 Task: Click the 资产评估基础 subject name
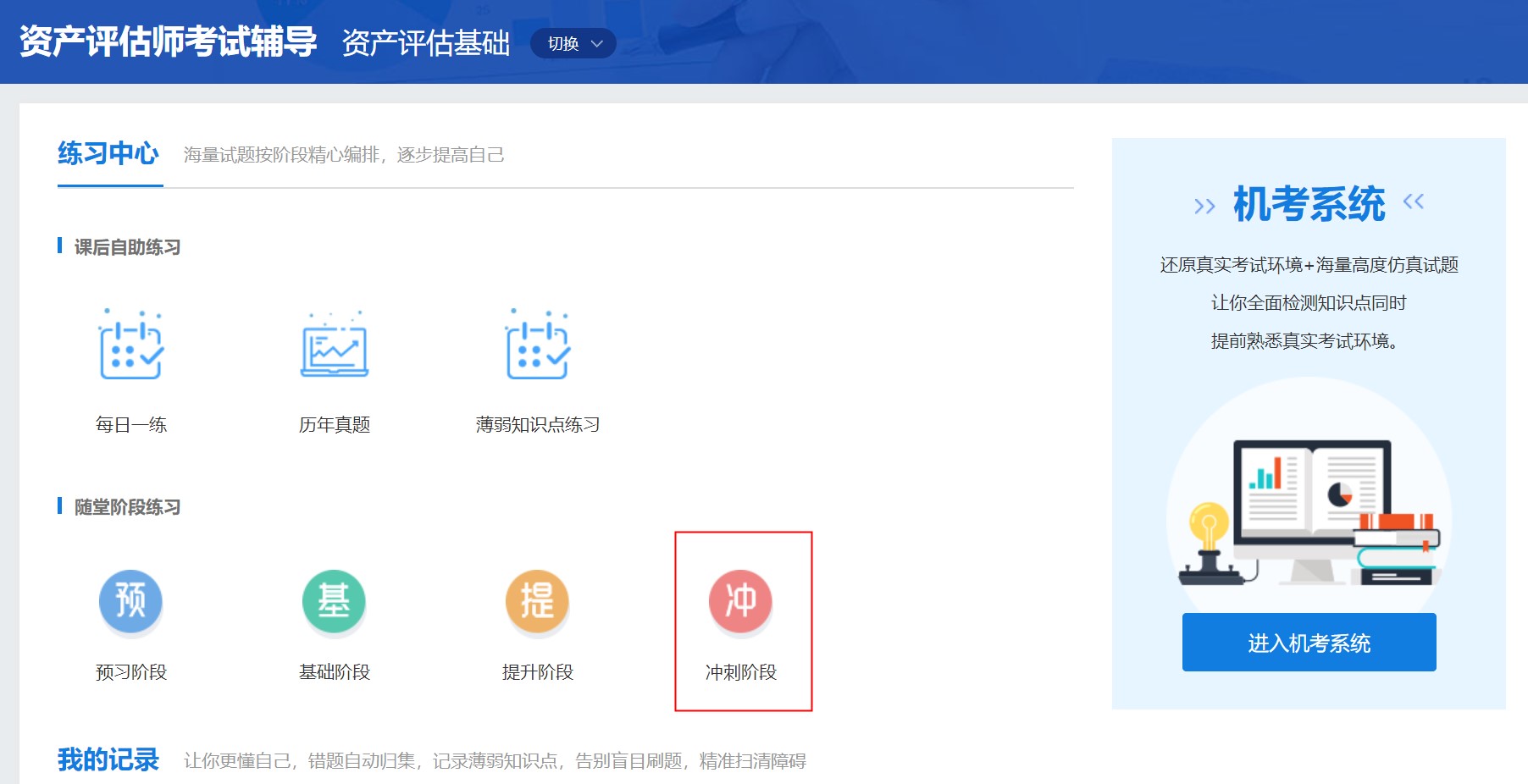426,43
